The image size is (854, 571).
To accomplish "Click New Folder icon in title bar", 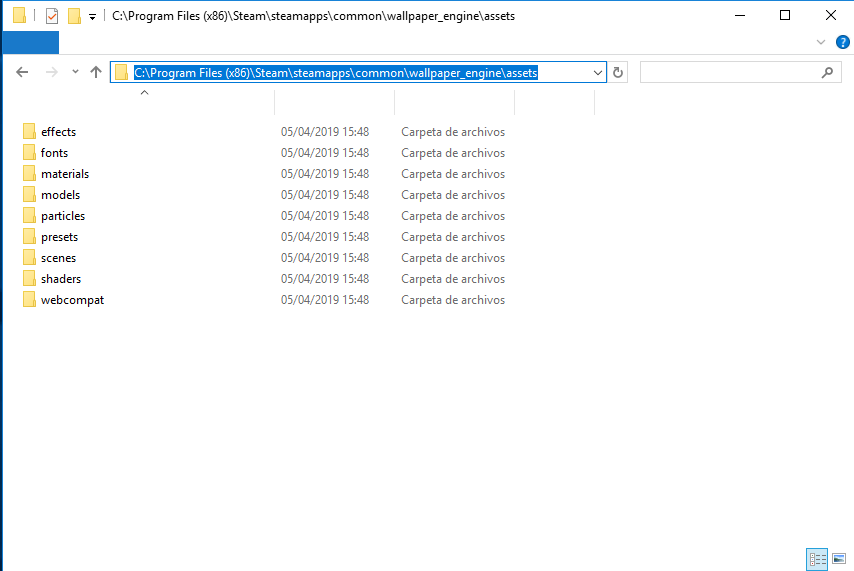I will (x=74, y=16).
